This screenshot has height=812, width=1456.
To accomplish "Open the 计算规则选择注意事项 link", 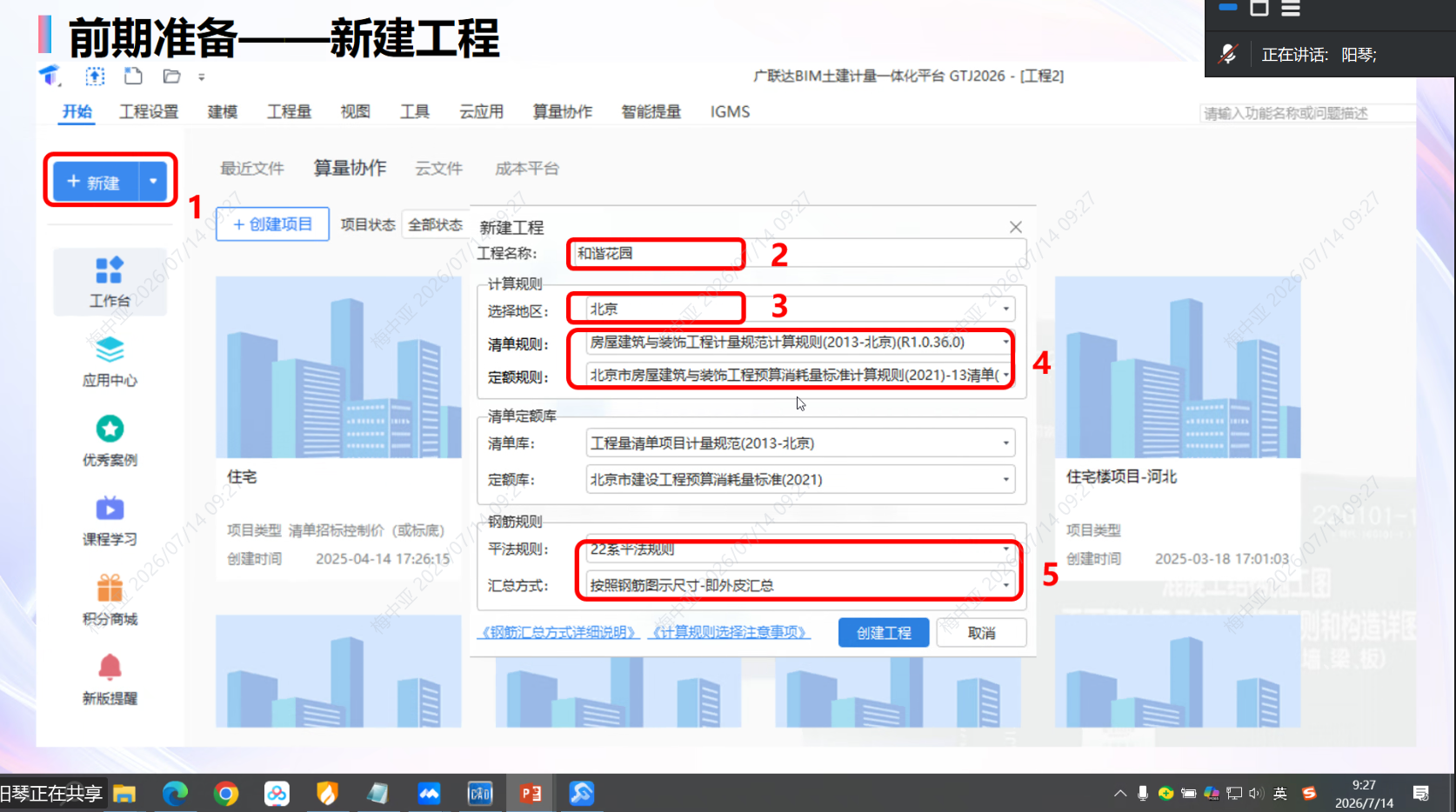I will point(730,632).
